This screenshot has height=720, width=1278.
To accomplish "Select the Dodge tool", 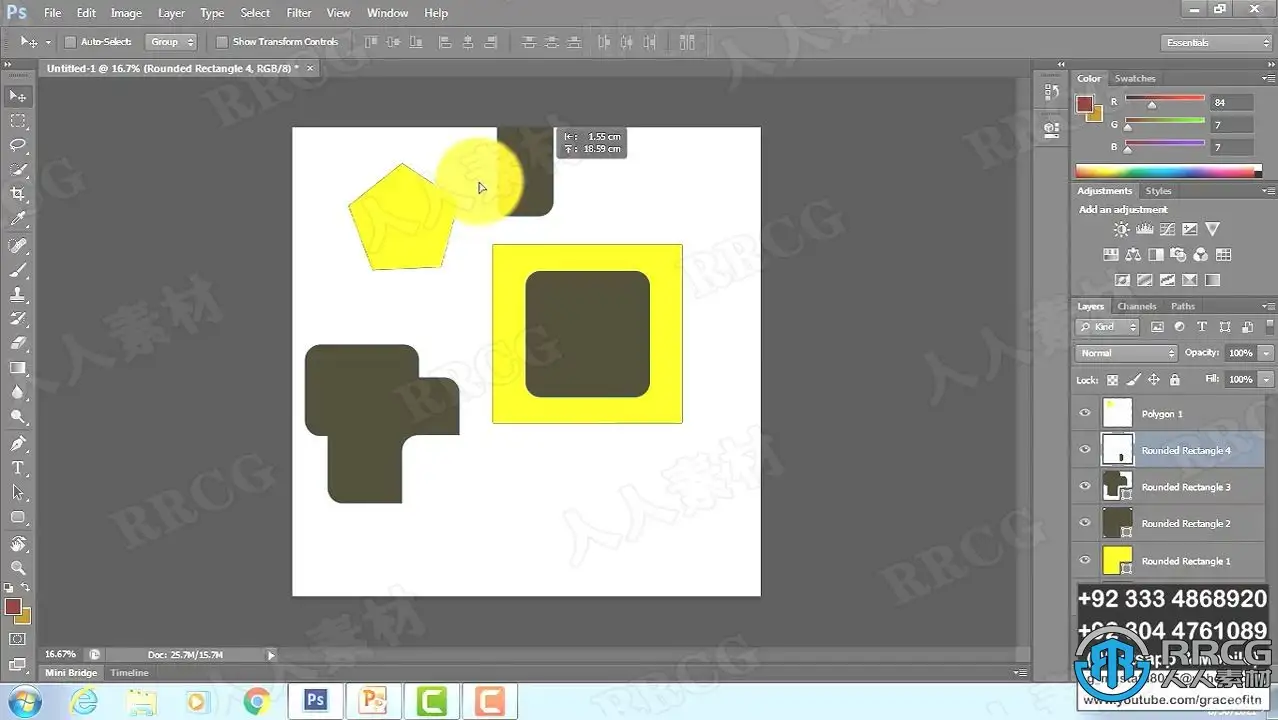I will (18, 418).
